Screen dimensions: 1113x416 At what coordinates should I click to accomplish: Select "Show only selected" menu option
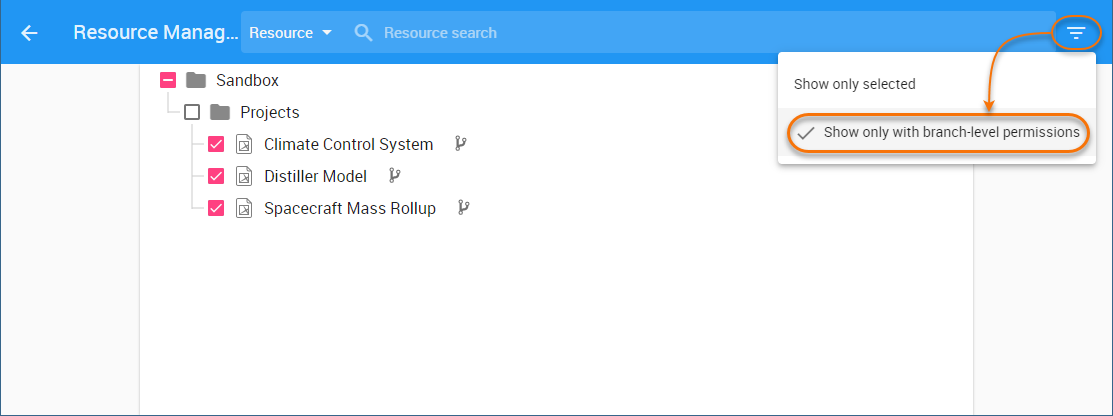coord(855,84)
